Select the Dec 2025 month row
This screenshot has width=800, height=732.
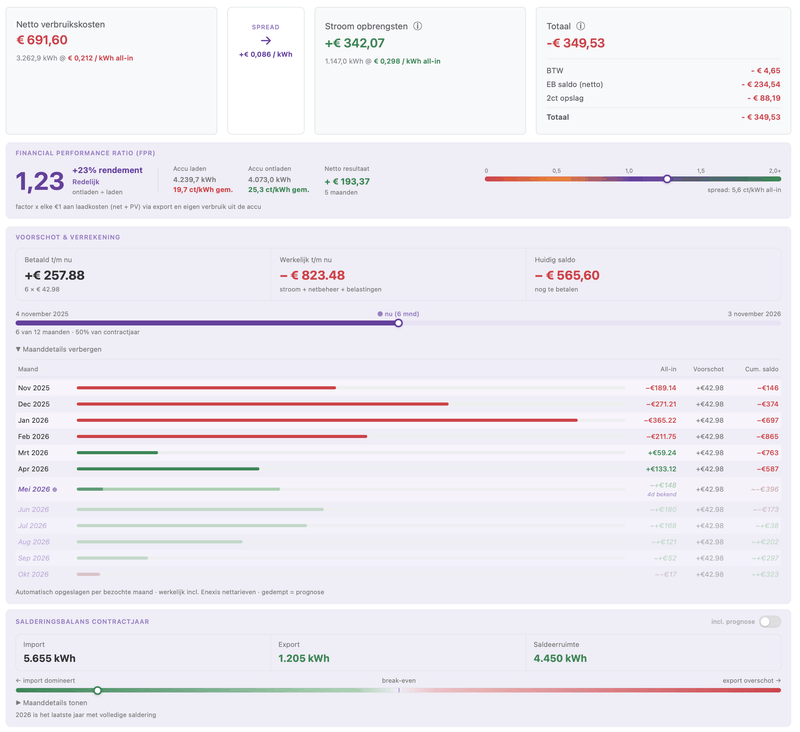[398, 404]
